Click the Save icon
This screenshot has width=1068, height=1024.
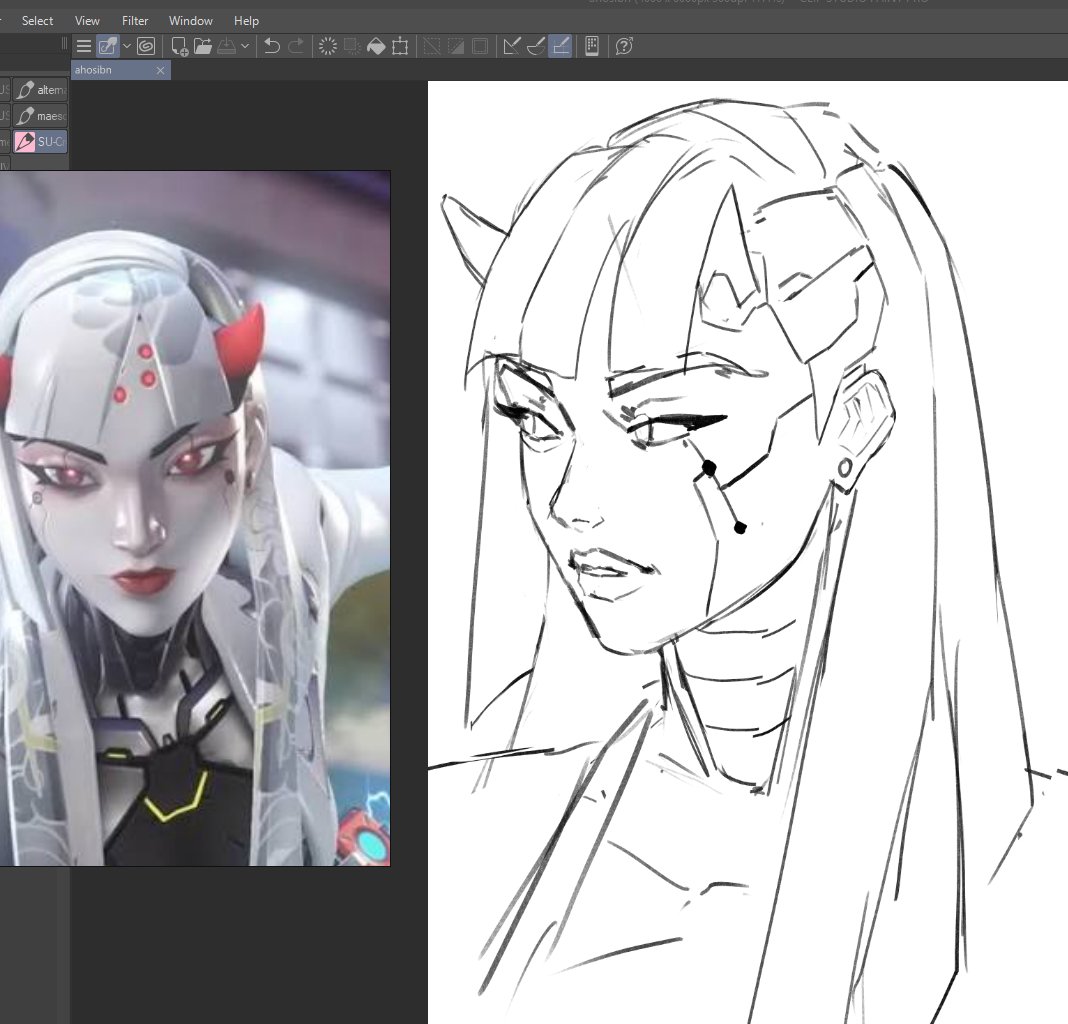tap(227, 46)
